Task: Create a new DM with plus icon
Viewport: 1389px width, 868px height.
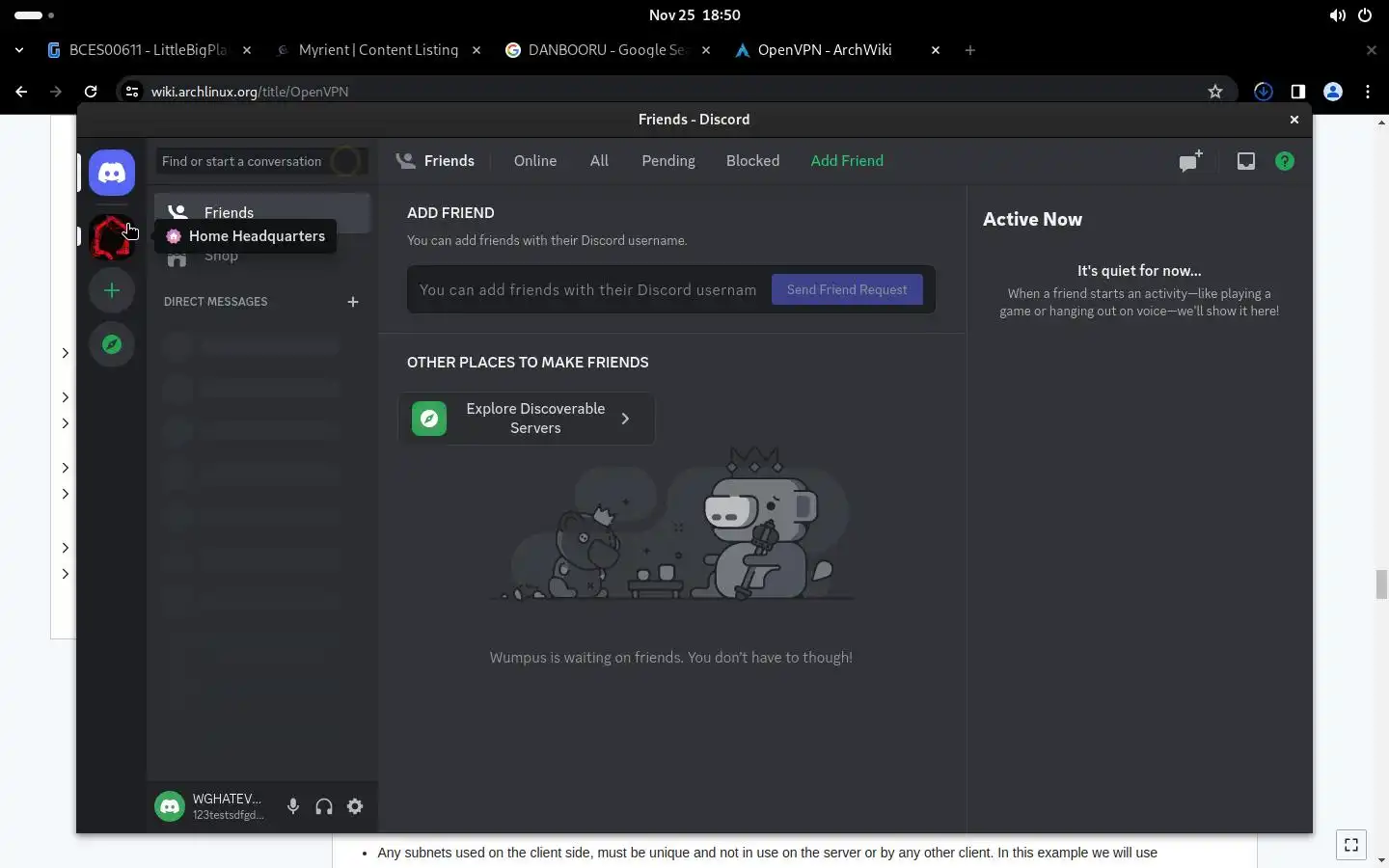Action: tap(353, 302)
